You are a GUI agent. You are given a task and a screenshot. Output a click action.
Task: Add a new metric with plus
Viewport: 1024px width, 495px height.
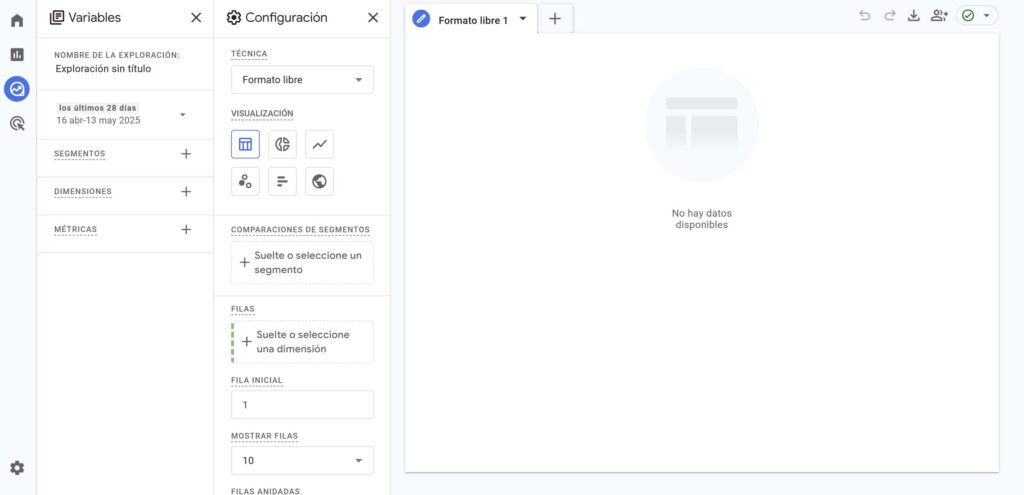coord(185,230)
